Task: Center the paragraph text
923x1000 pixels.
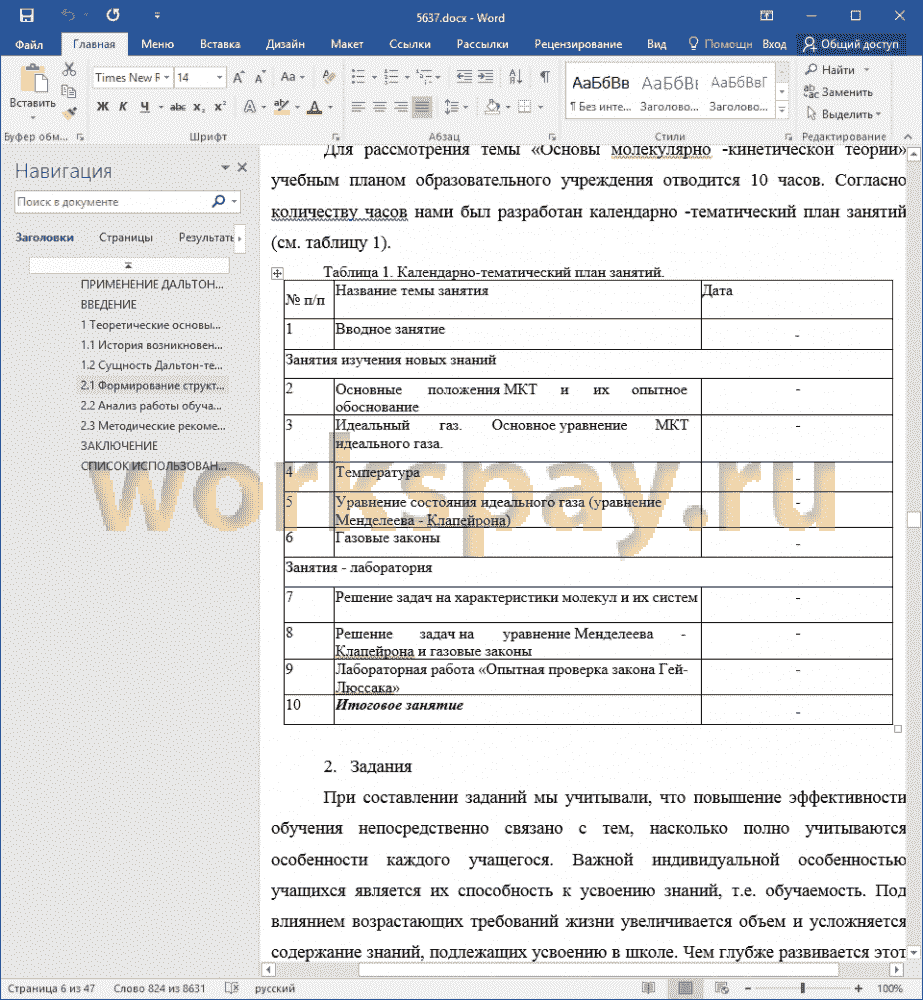Action: coord(380,107)
